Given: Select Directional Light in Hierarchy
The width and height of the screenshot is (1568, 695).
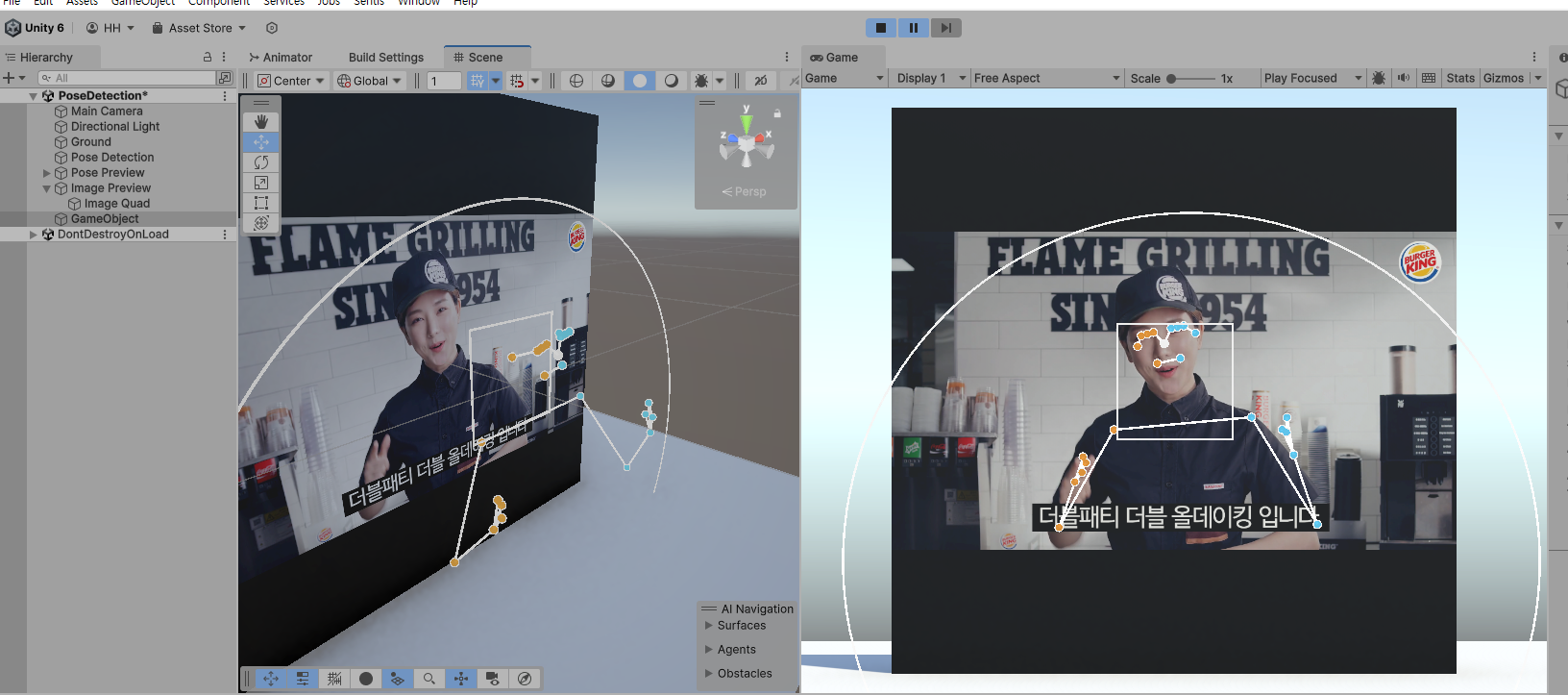Looking at the screenshot, I should (115, 127).
